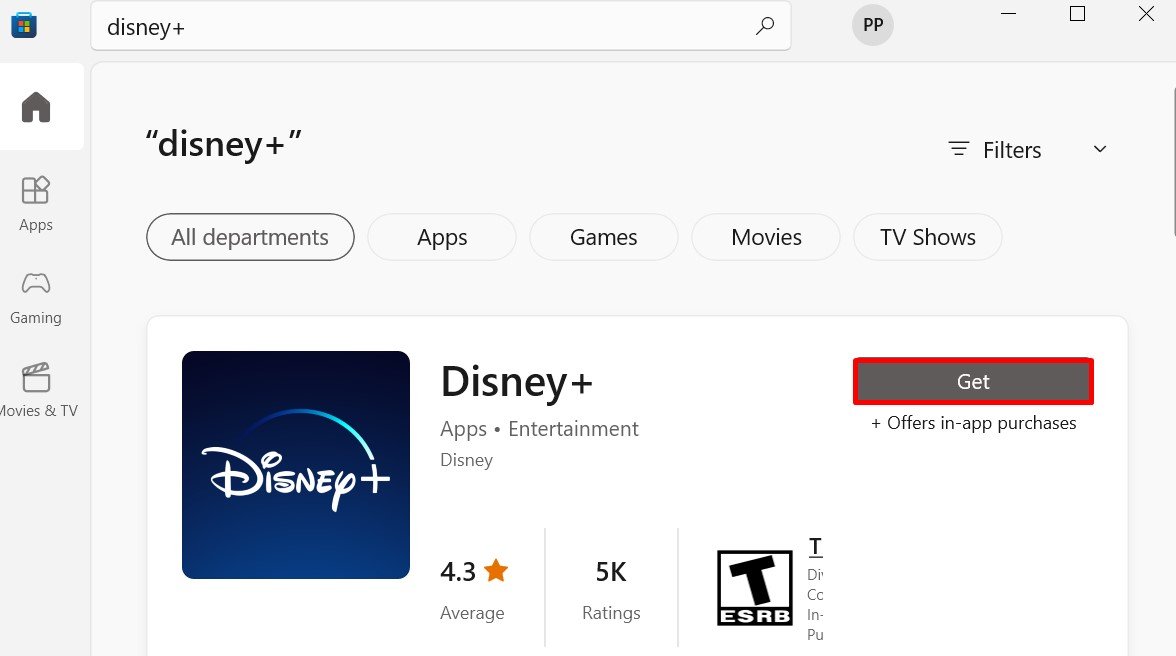
Task: Go to Gaming section in sidebar
Action: [x=36, y=298]
